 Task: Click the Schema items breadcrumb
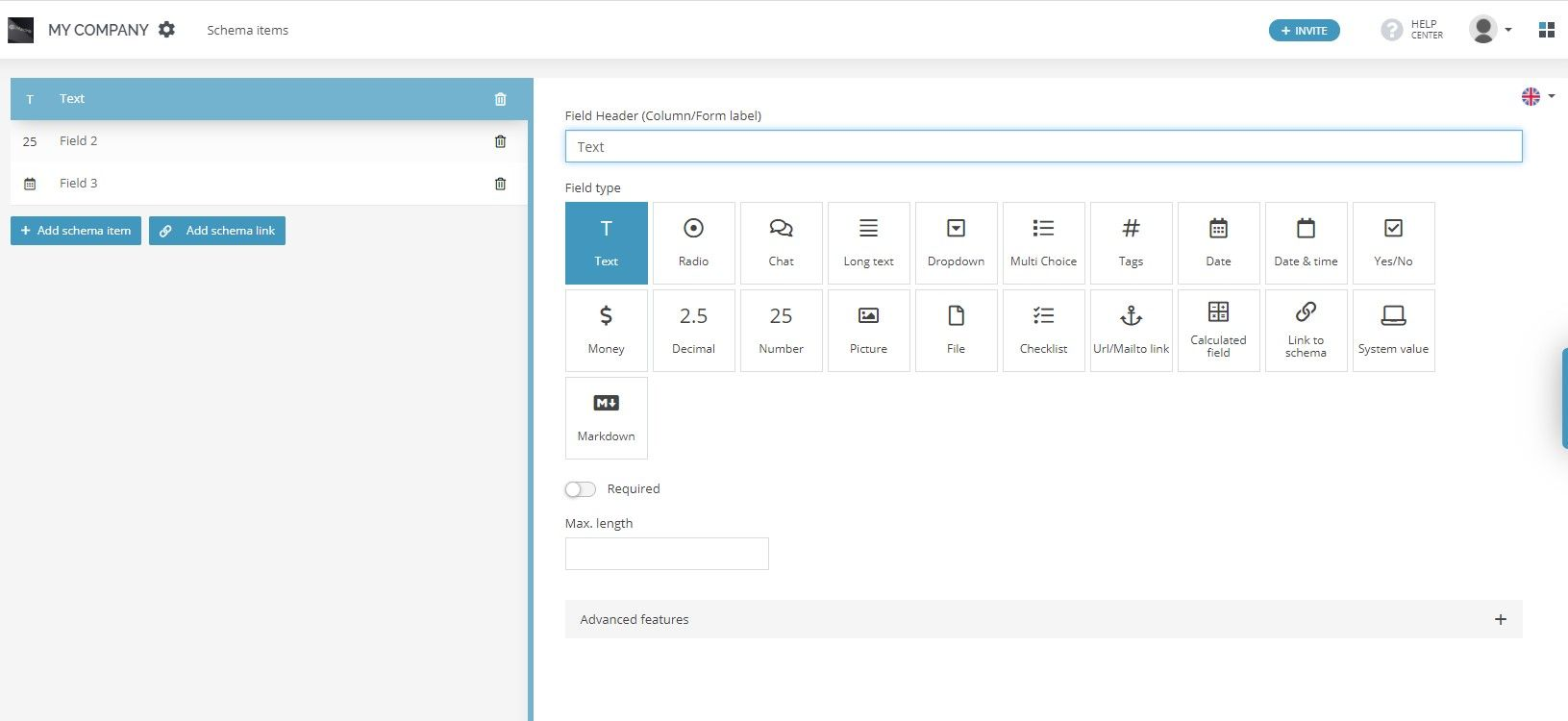[247, 30]
